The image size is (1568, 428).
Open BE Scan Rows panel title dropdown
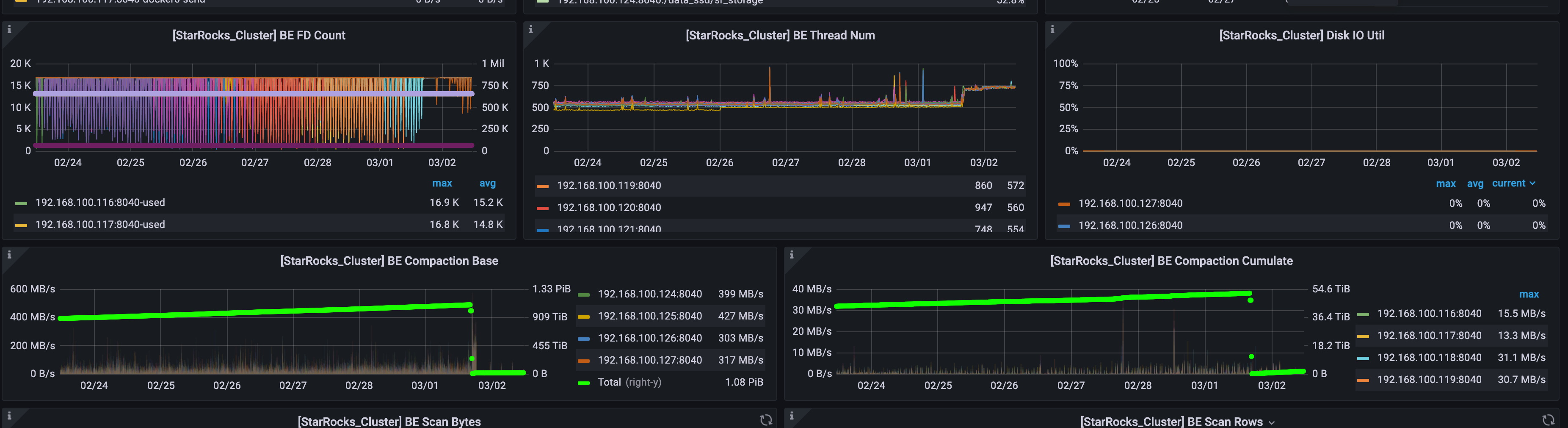tap(1176, 421)
